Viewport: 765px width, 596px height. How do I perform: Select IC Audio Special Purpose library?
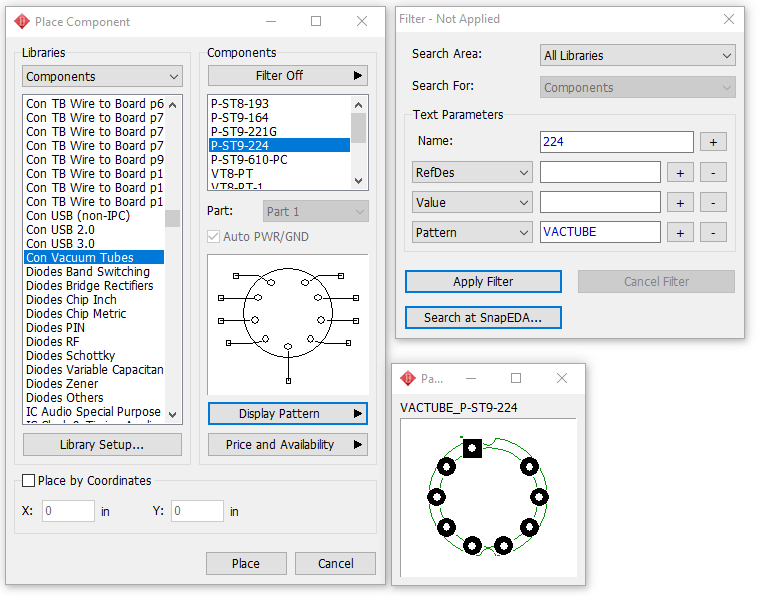click(94, 412)
